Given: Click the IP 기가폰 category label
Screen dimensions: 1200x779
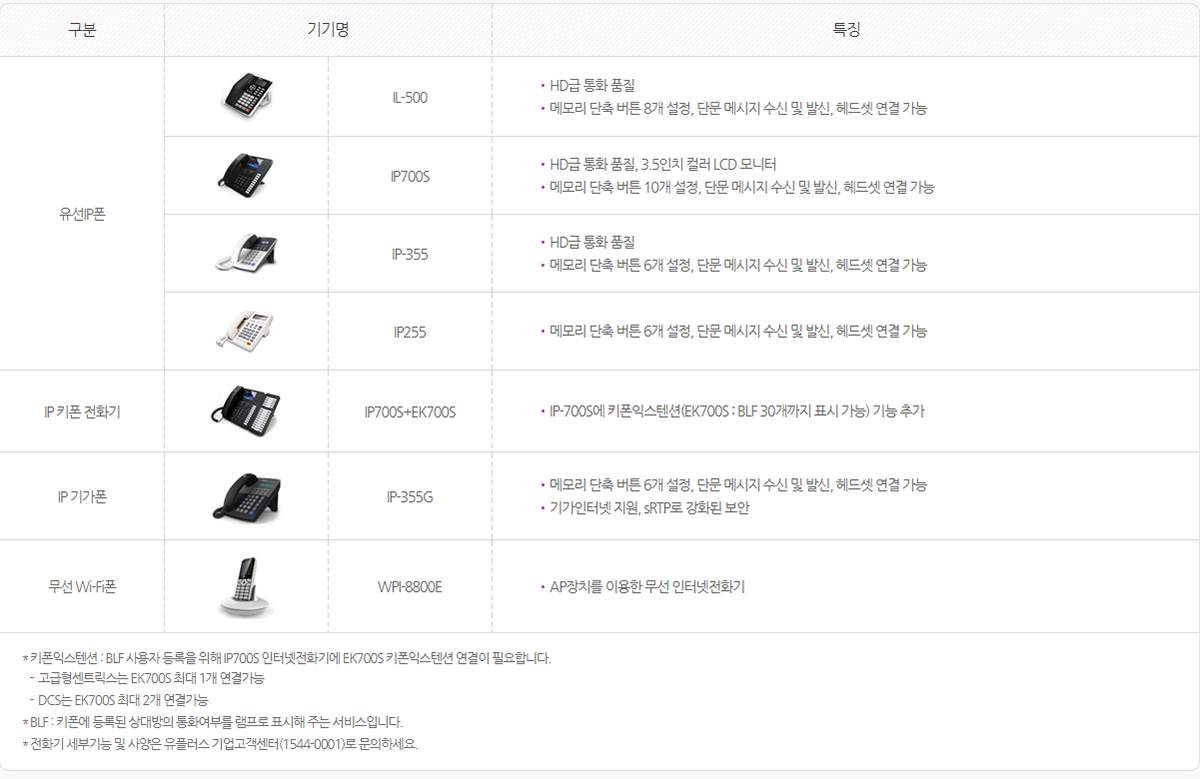Looking at the screenshot, I should [x=82, y=496].
